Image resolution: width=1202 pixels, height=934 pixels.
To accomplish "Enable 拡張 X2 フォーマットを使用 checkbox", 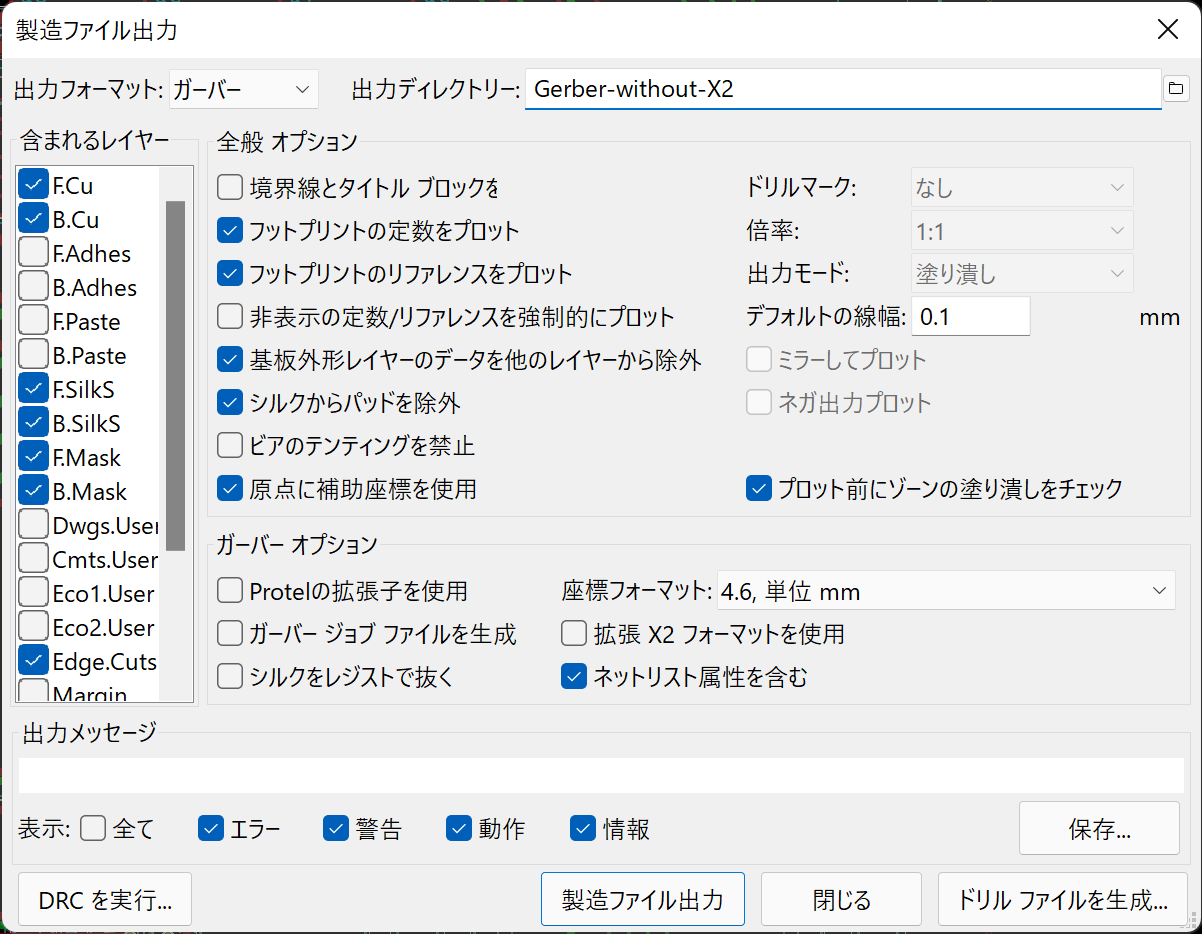I will pyautogui.click(x=574, y=634).
